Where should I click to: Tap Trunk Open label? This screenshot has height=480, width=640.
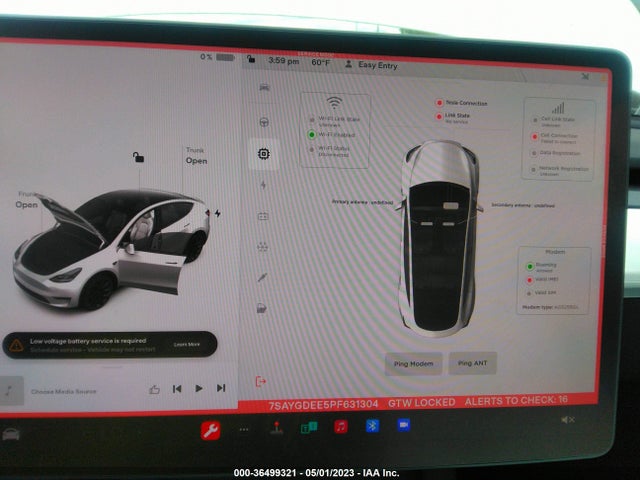pos(196,156)
